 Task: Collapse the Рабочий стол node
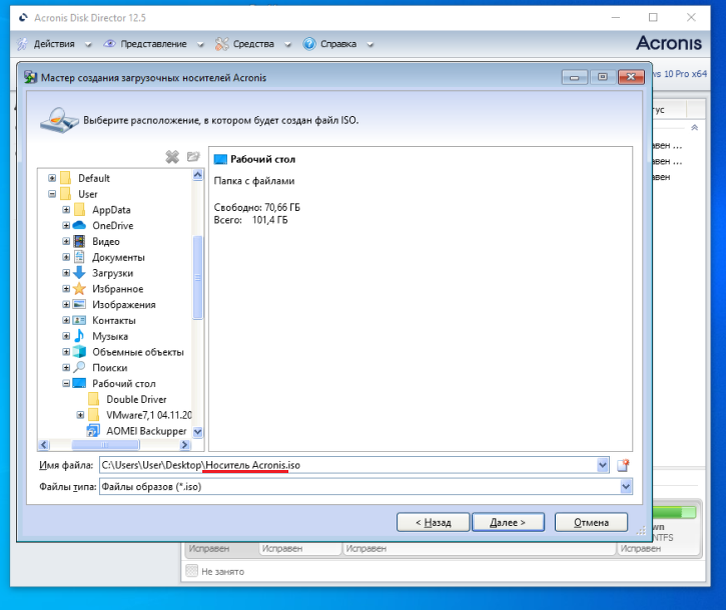[66, 383]
